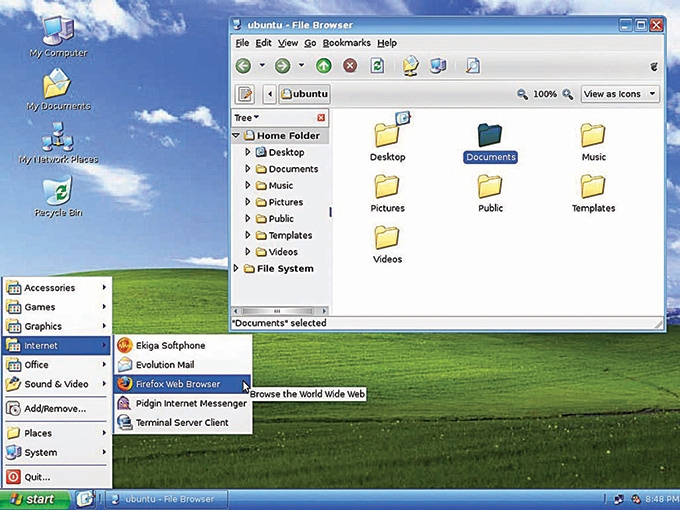The height and width of the screenshot is (510, 680).
Task: Open Add/Remove... in the start menu
Action: [56, 409]
